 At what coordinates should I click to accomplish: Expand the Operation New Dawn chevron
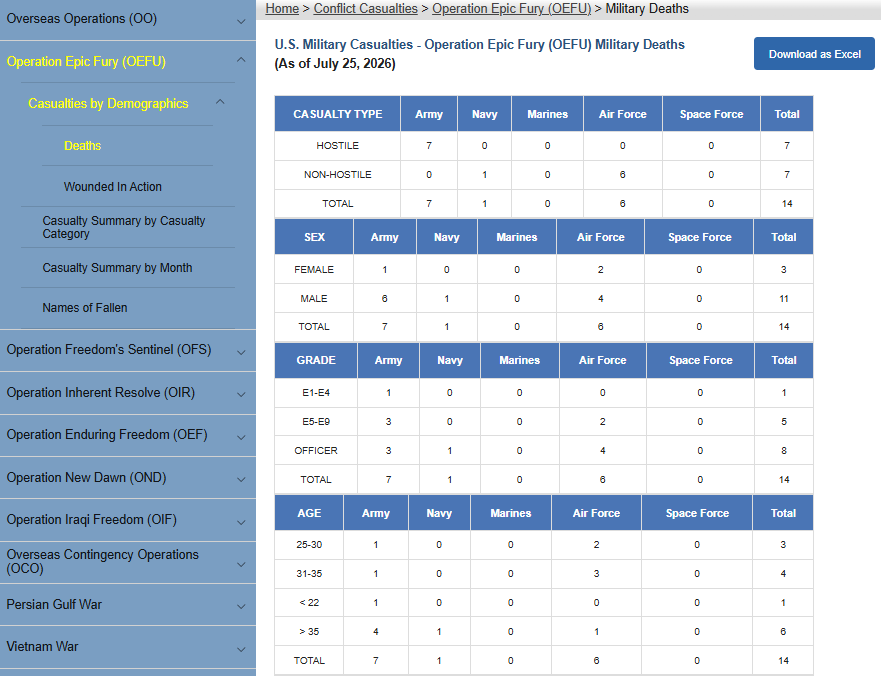pyautogui.click(x=241, y=479)
